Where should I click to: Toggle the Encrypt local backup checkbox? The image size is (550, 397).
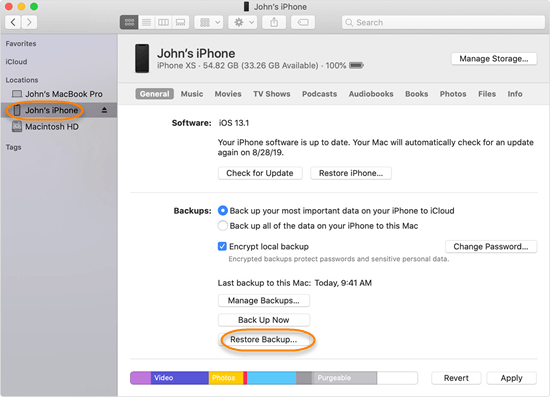222,247
